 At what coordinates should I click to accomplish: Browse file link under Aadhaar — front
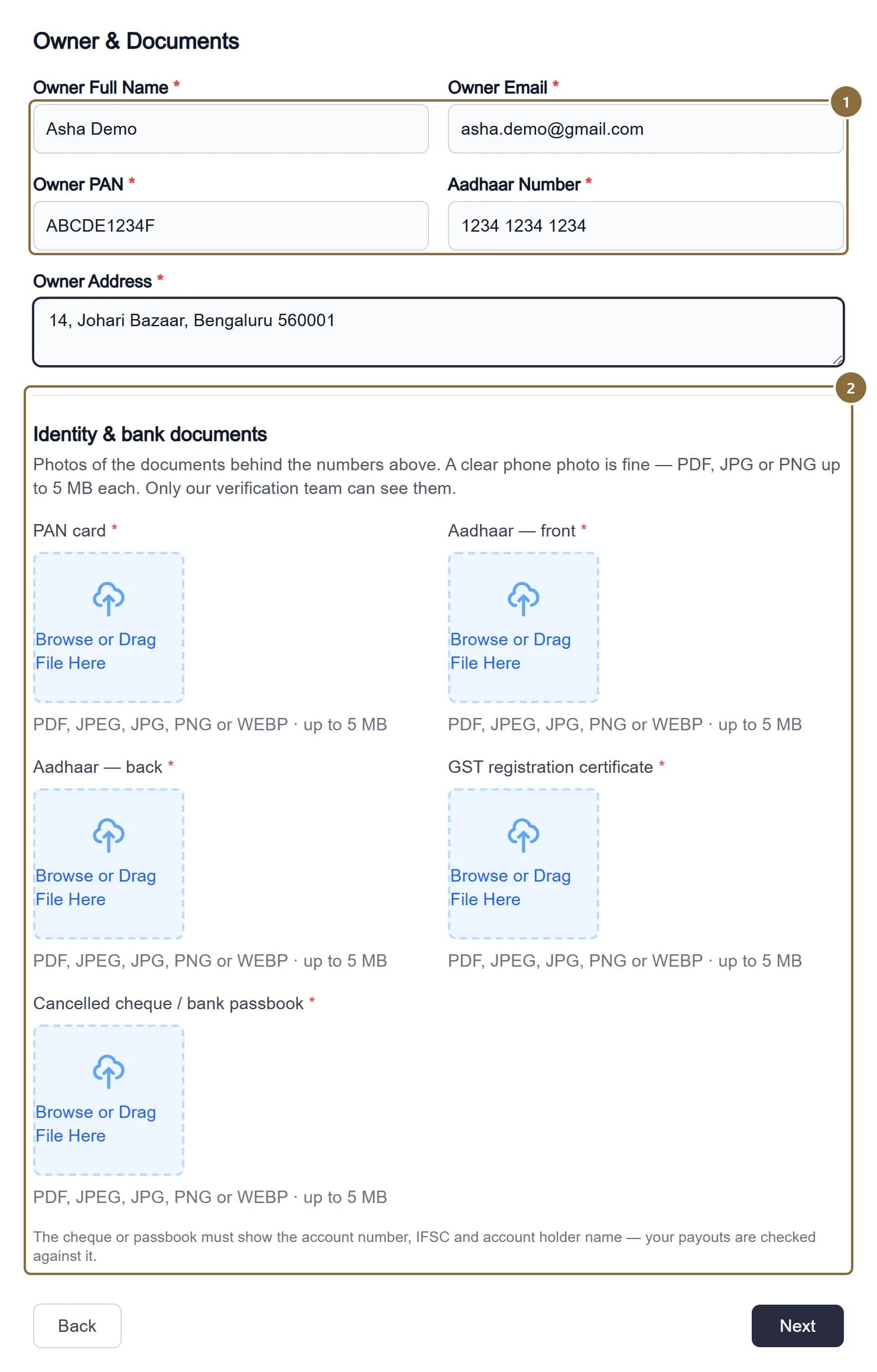pos(511,651)
